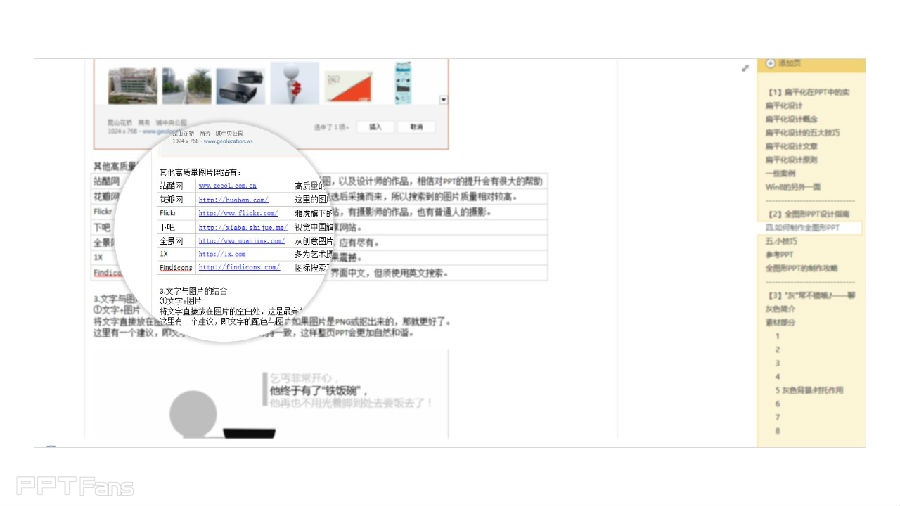Open subpage 7 under 素材部分
Image resolution: width=900 pixels, height=506 pixels.
click(778, 418)
